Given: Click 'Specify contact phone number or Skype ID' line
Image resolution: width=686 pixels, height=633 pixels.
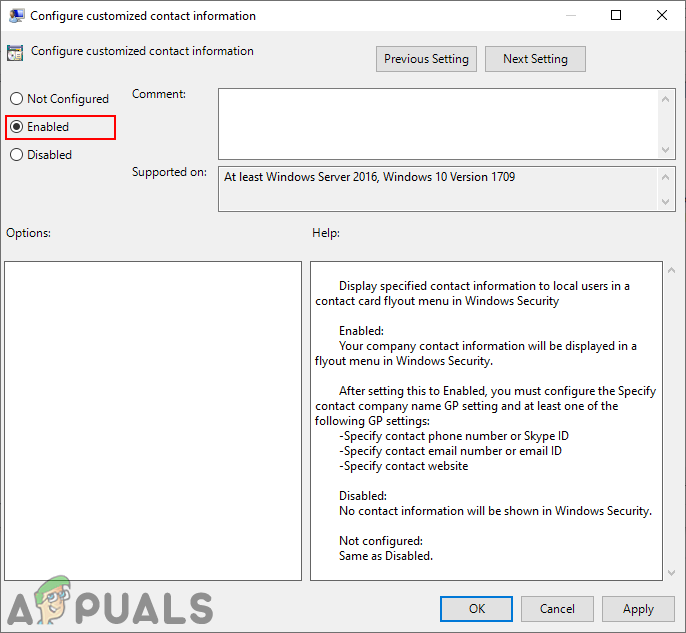Looking at the screenshot, I should point(454,436).
